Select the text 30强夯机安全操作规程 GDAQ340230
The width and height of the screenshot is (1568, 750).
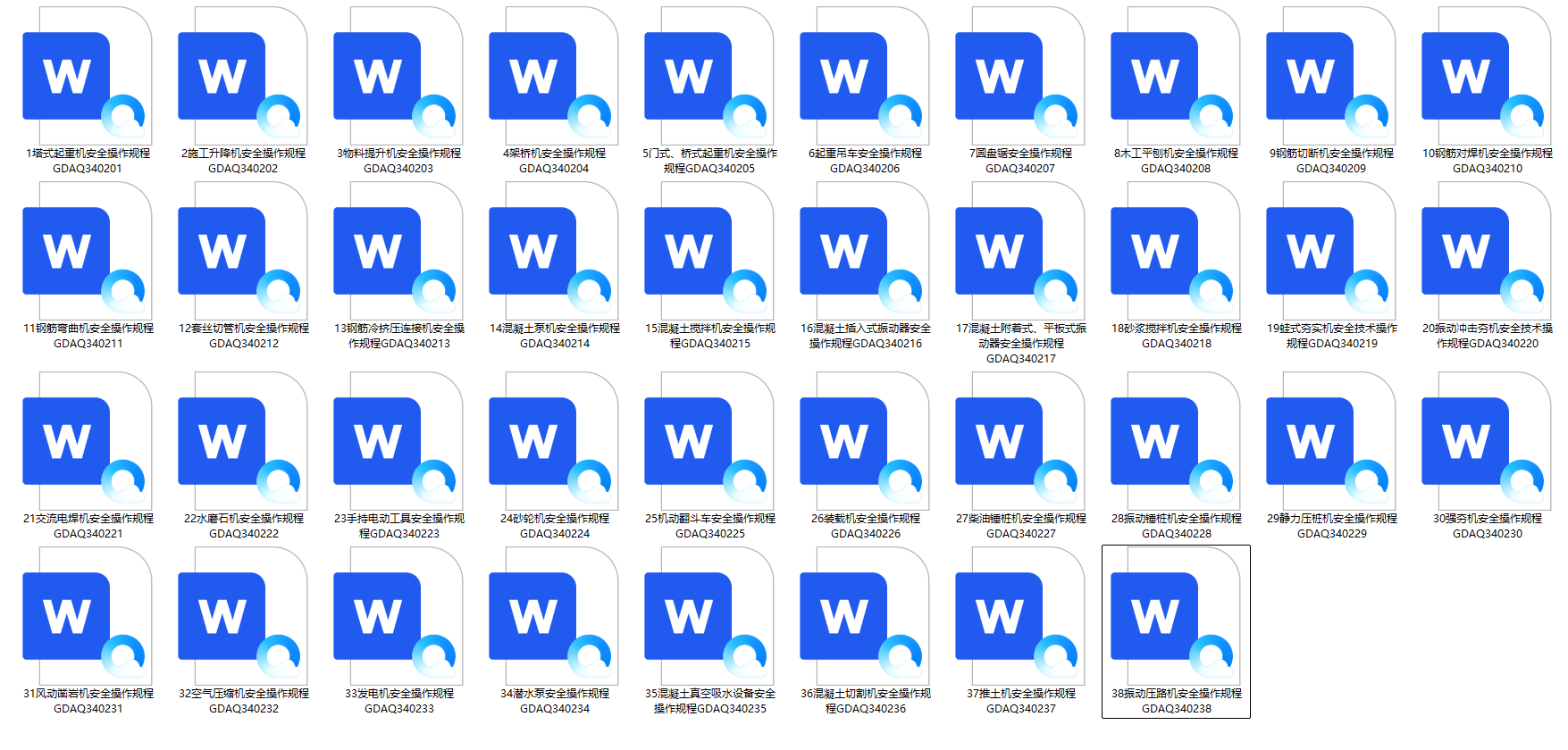coord(1488,526)
